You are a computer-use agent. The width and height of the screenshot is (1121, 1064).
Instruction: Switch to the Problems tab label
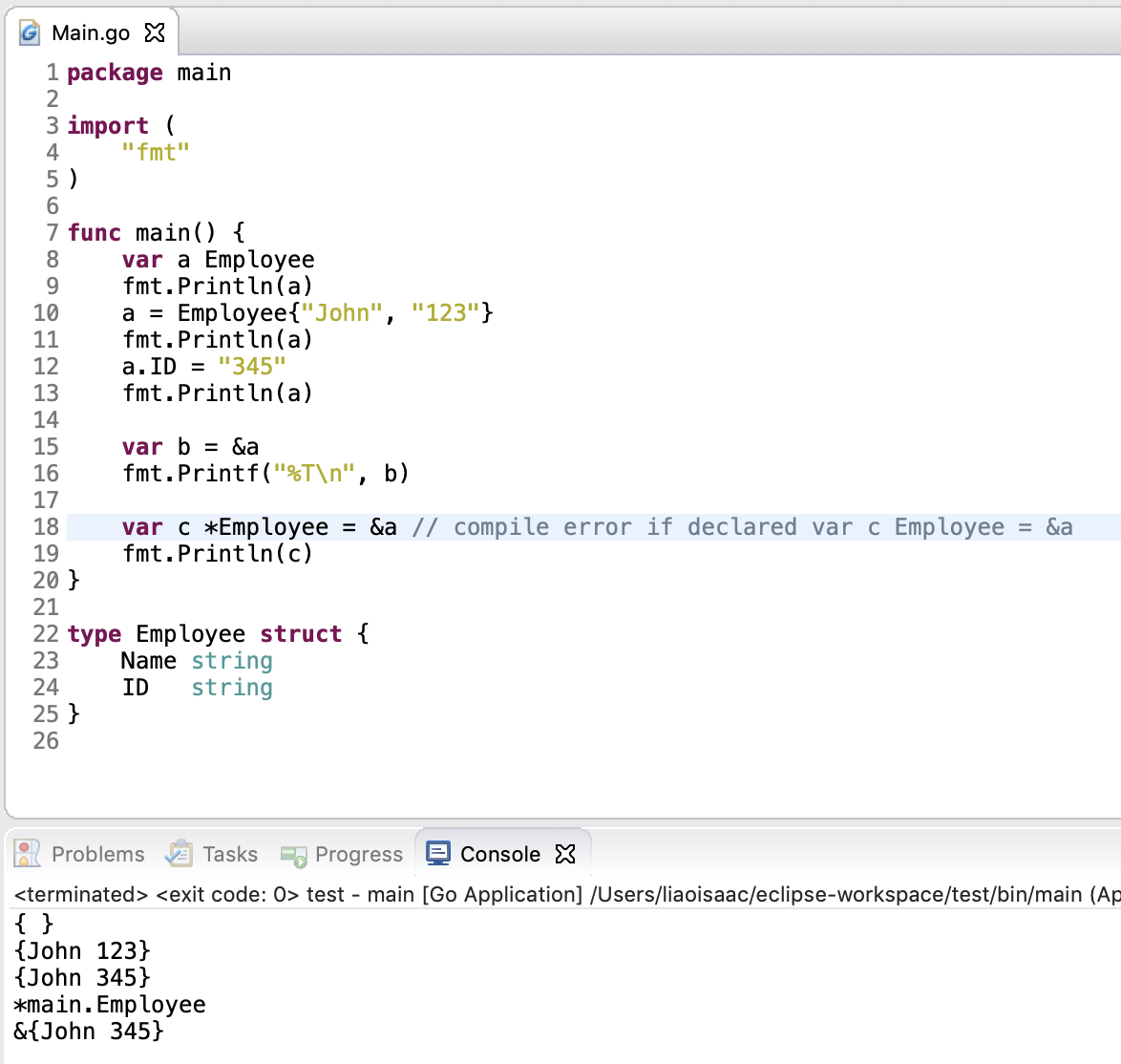tap(97, 854)
